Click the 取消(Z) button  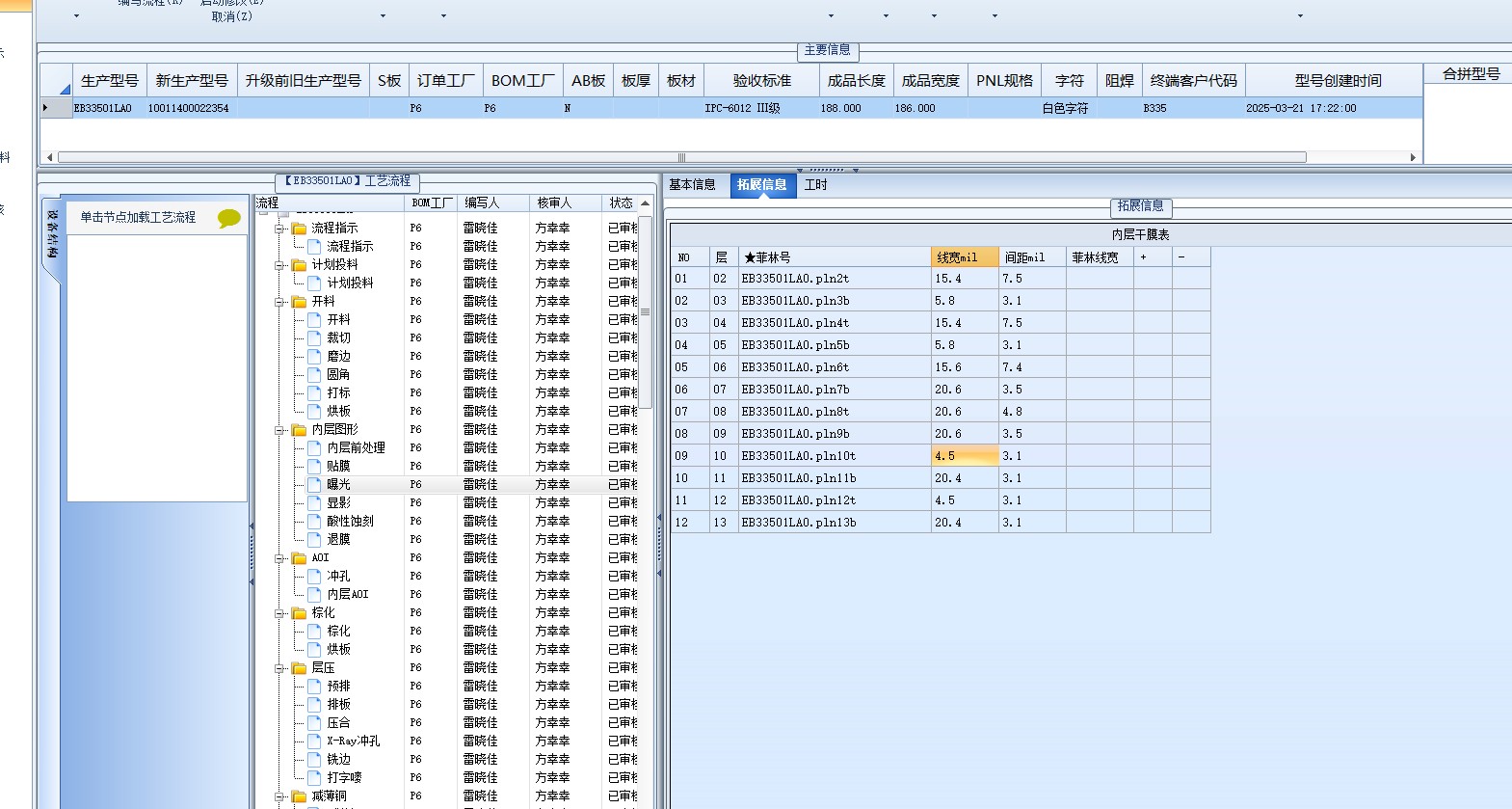[x=231, y=16]
